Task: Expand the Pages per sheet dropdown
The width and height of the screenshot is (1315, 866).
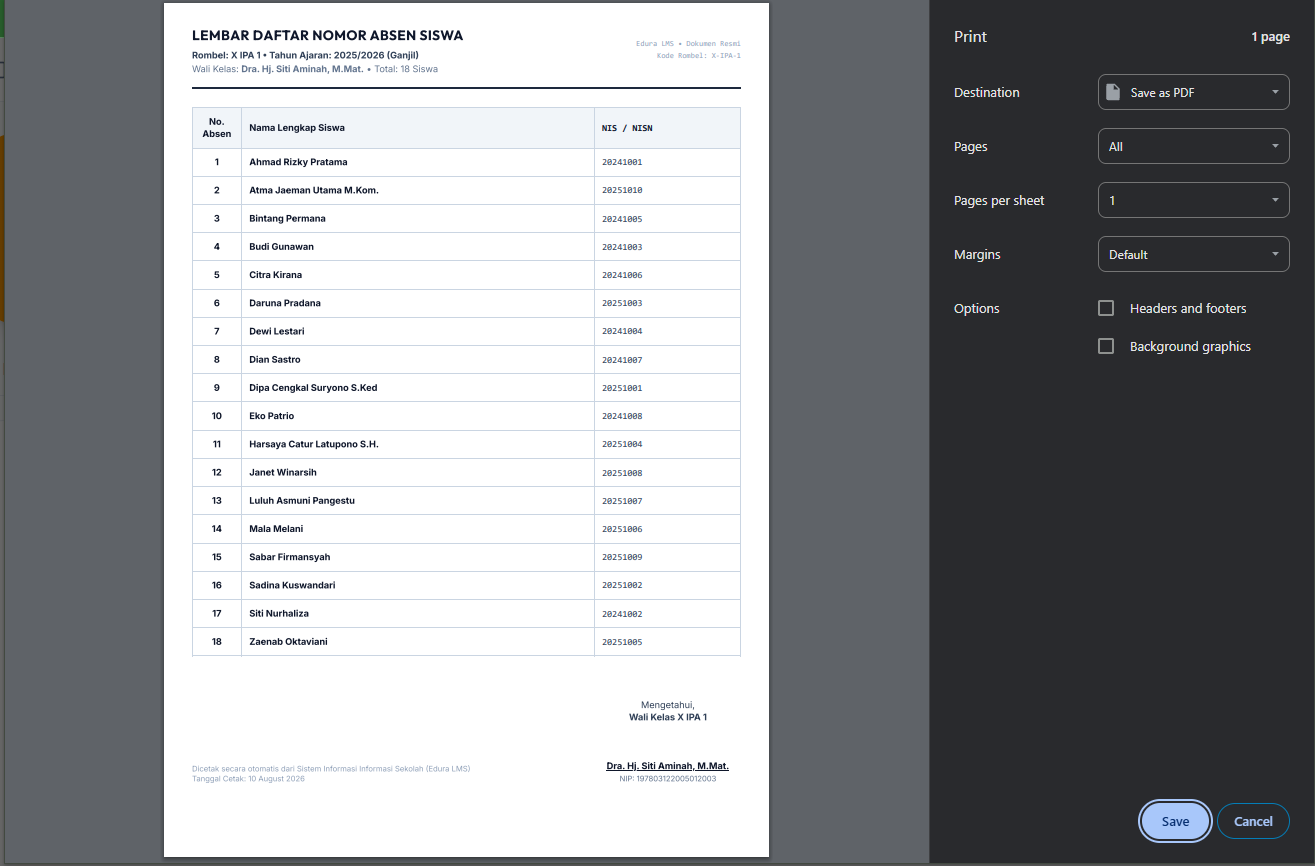Action: pos(1193,200)
